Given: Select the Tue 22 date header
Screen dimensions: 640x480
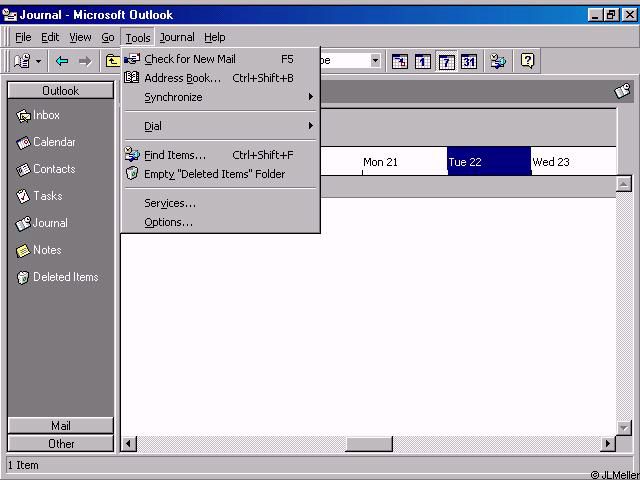Looking at the screenshot, I should coord(488,162).
